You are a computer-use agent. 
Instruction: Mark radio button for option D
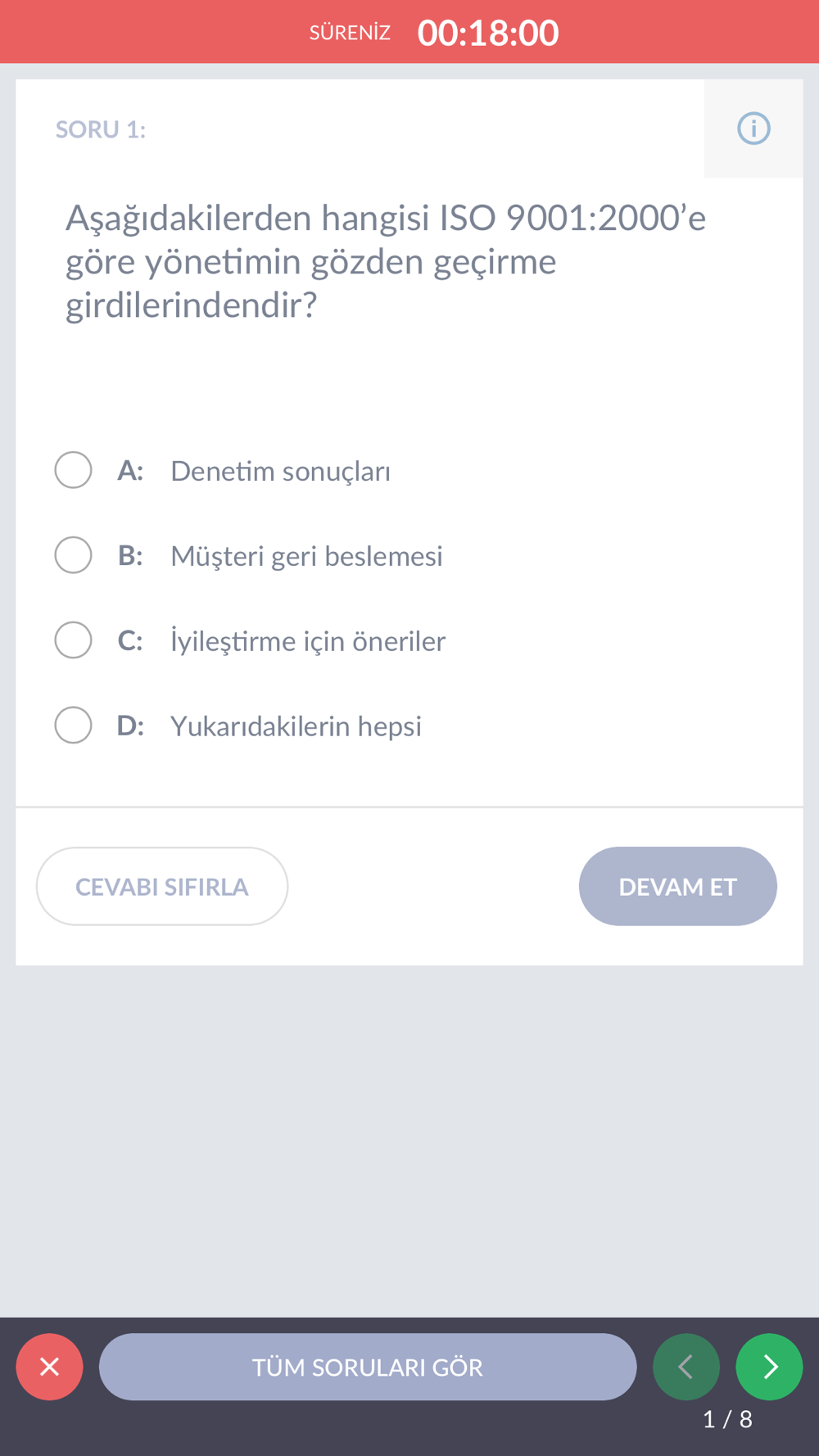coord(73,726)
